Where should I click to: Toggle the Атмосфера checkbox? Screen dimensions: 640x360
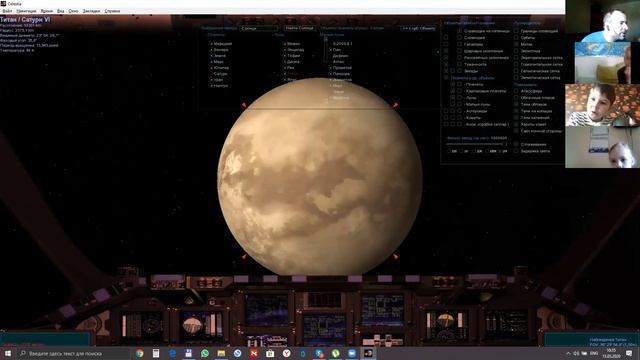516,91
